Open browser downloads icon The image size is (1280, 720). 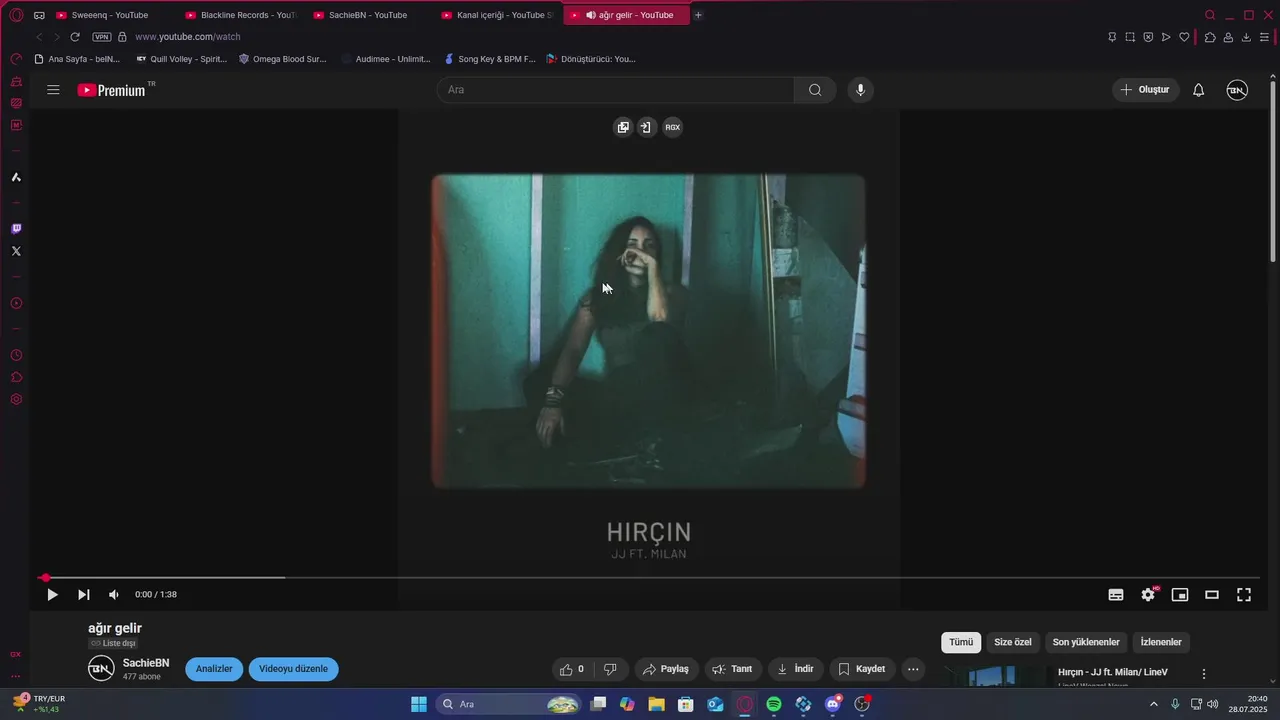coord(1246,37)
